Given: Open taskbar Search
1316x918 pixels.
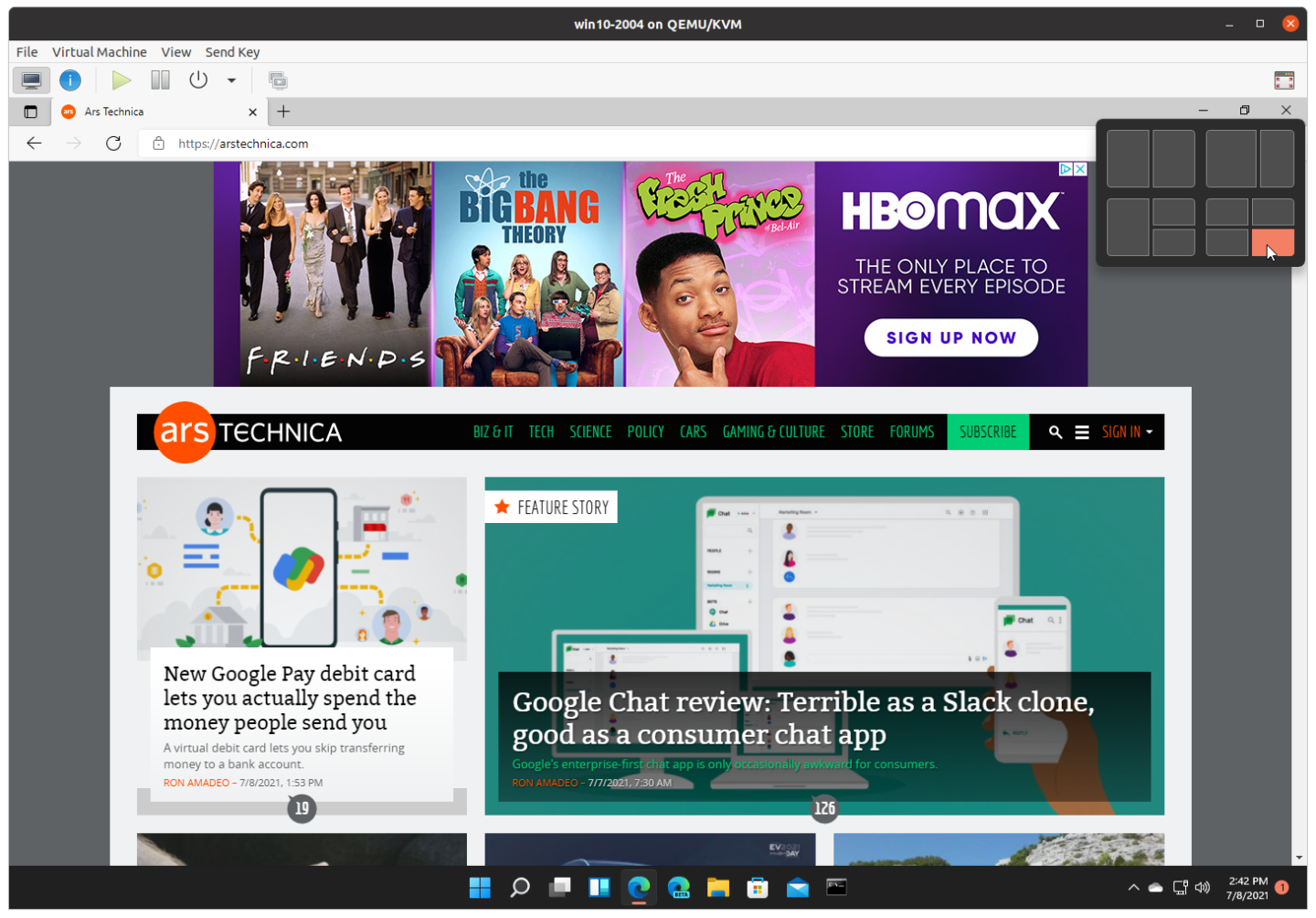Looking at the screenshot, I should tap(520, 888).
